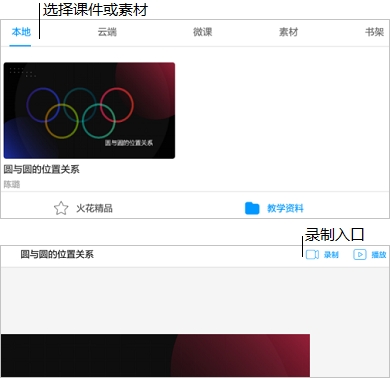Image resolution: width=390 pixels, height=378 pixels.
Task: Go to the 素材 tab
Action: pos(289,32)
